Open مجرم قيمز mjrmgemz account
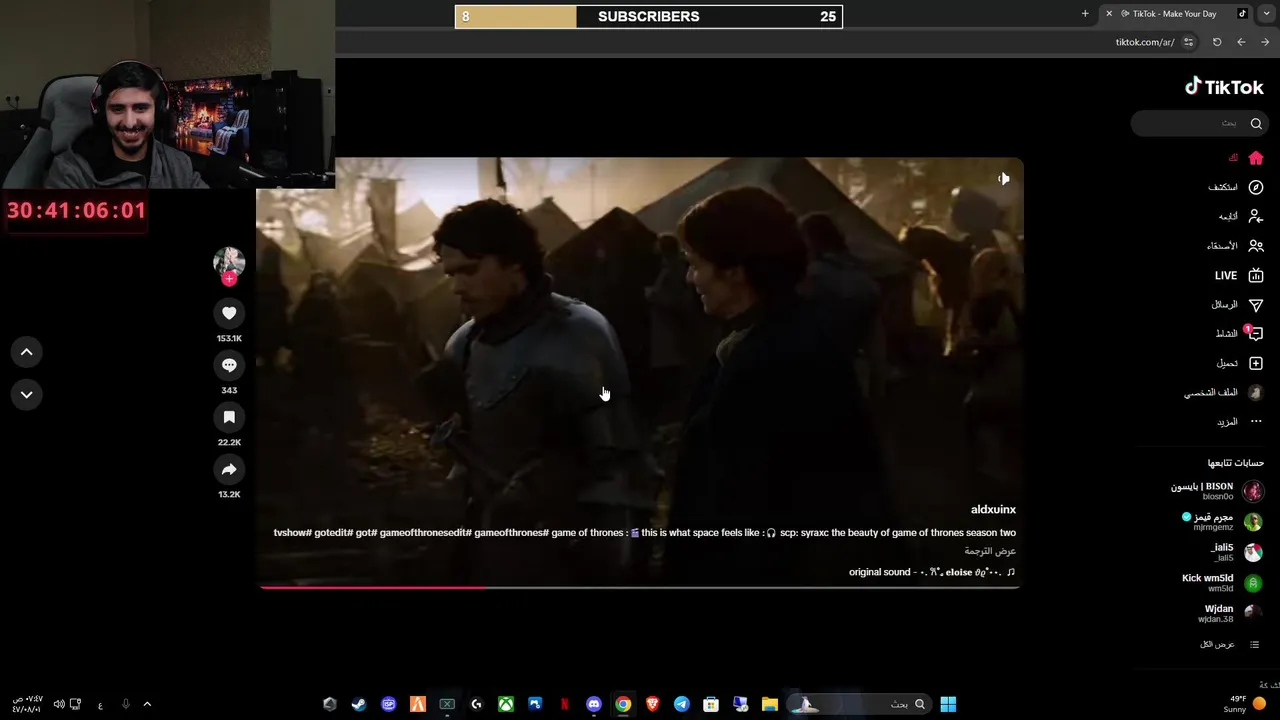The height and width of the screenshot is (720, 1280). tap(1222, 522)
